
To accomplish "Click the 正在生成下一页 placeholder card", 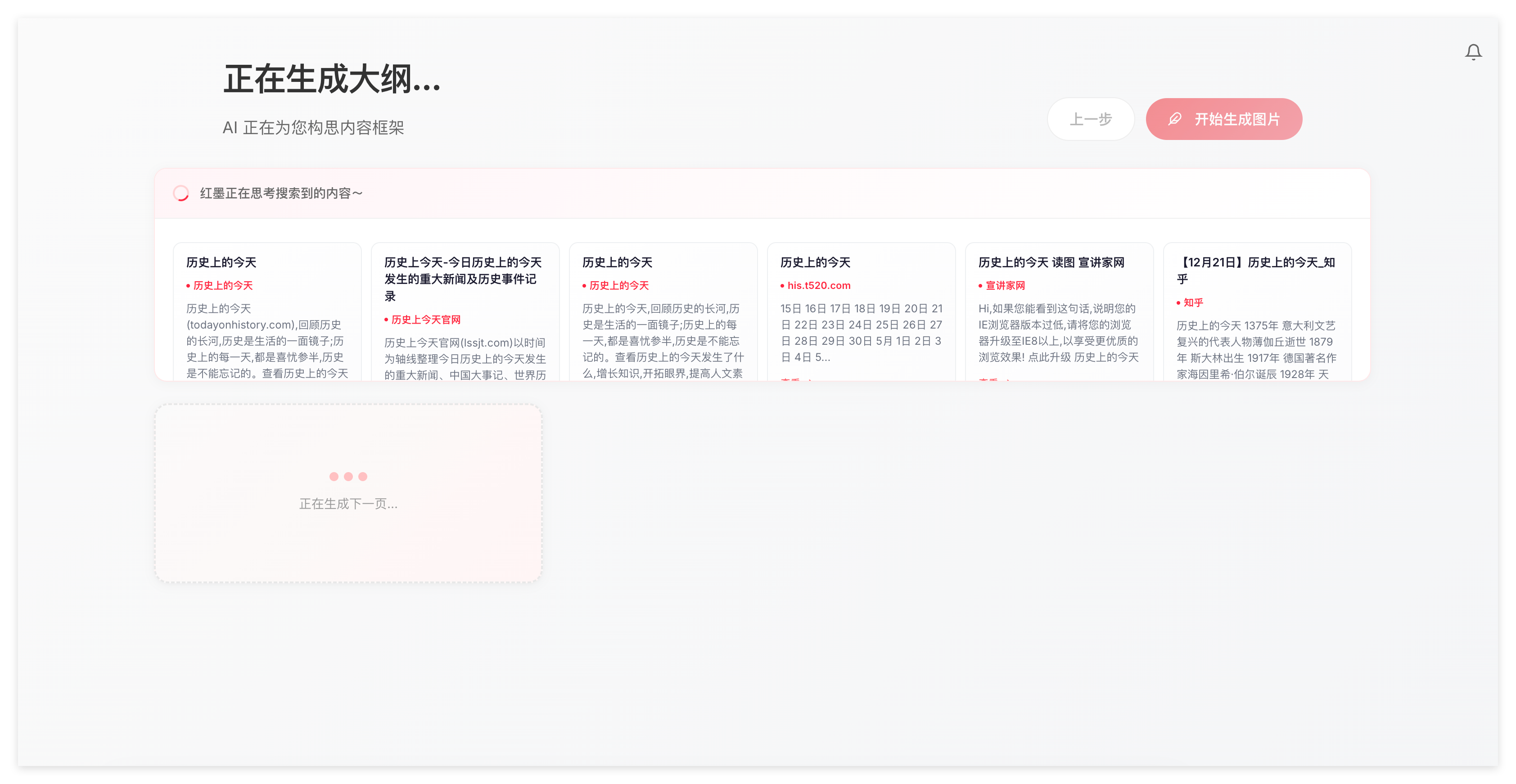I will pos(348,493).
